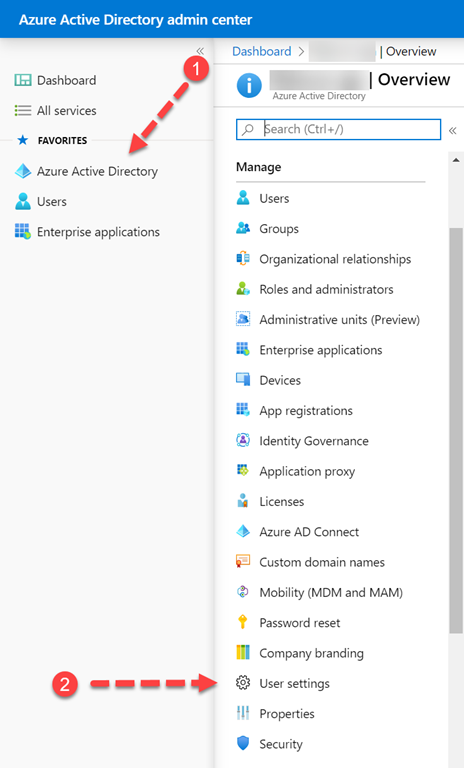Click the Dashboard breadcrumb link

[x=262, y=51]
